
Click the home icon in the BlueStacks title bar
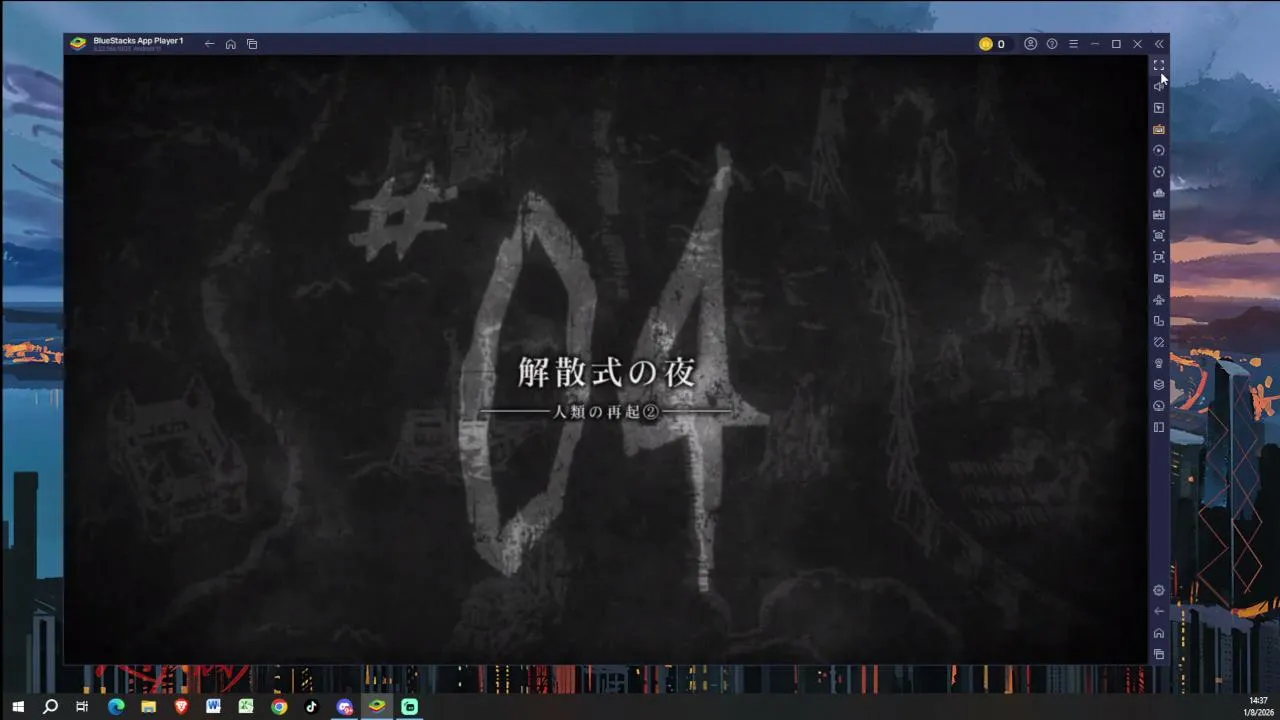click(x=230, y=44)
